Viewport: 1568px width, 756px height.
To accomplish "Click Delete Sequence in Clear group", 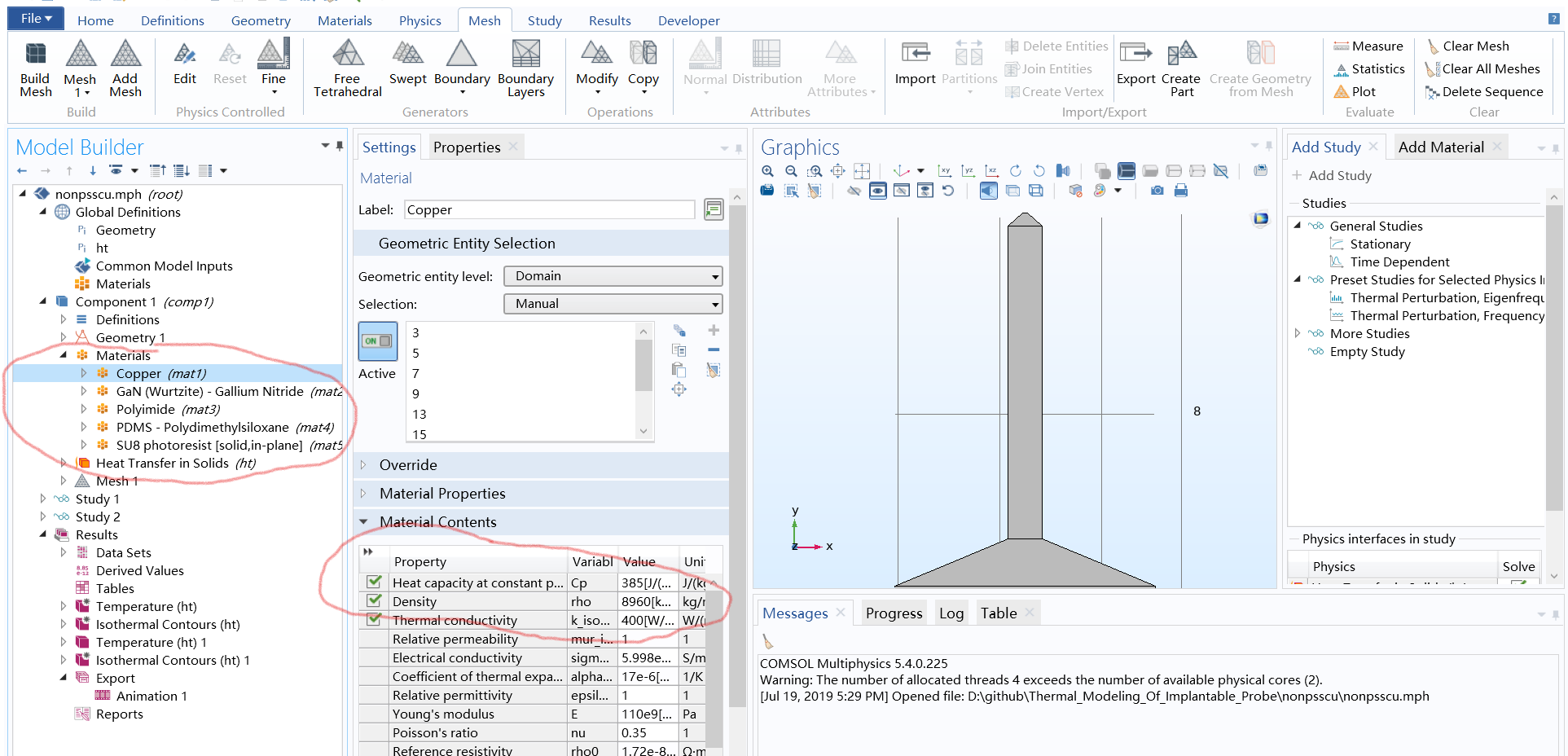I will tap(1483, 92).
